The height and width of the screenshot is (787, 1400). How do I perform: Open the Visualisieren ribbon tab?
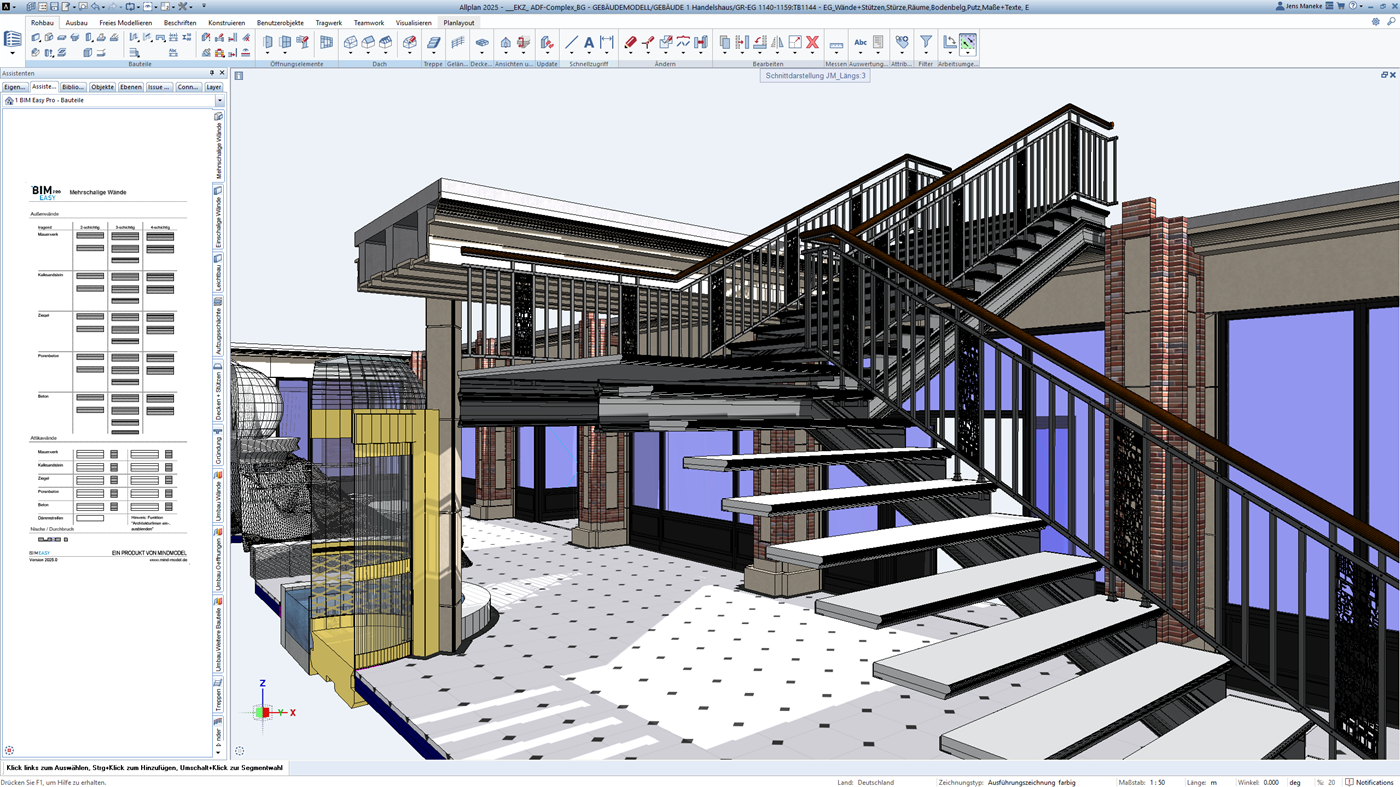[414, 22]
